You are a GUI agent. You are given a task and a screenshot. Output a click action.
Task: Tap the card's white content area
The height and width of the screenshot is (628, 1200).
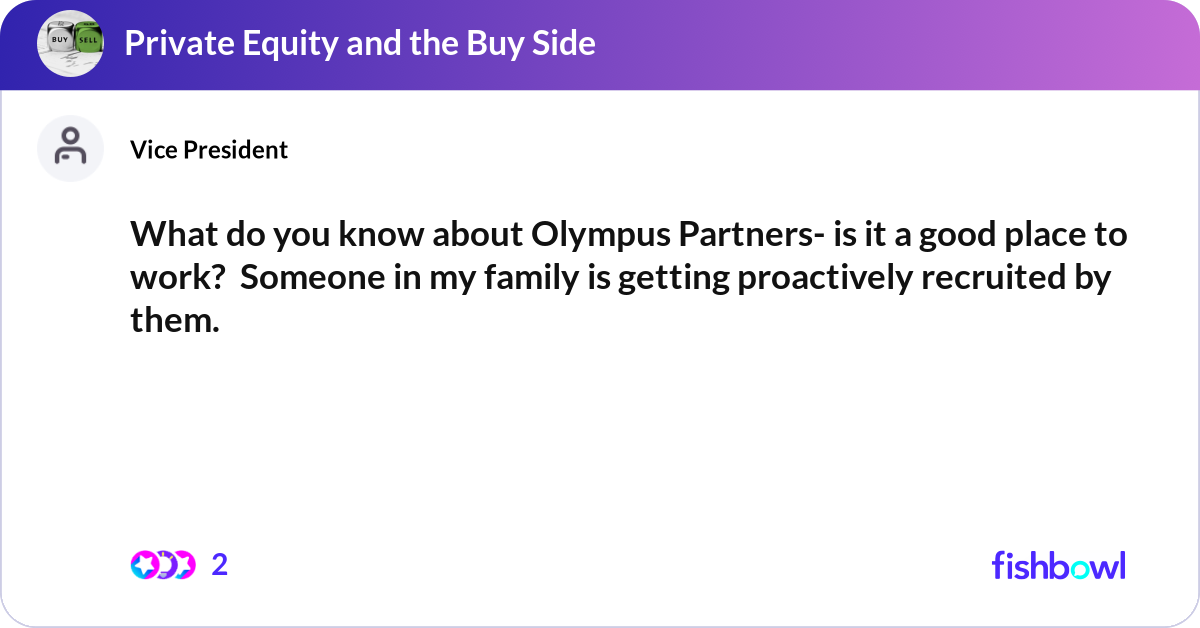(x=600, y=430)
